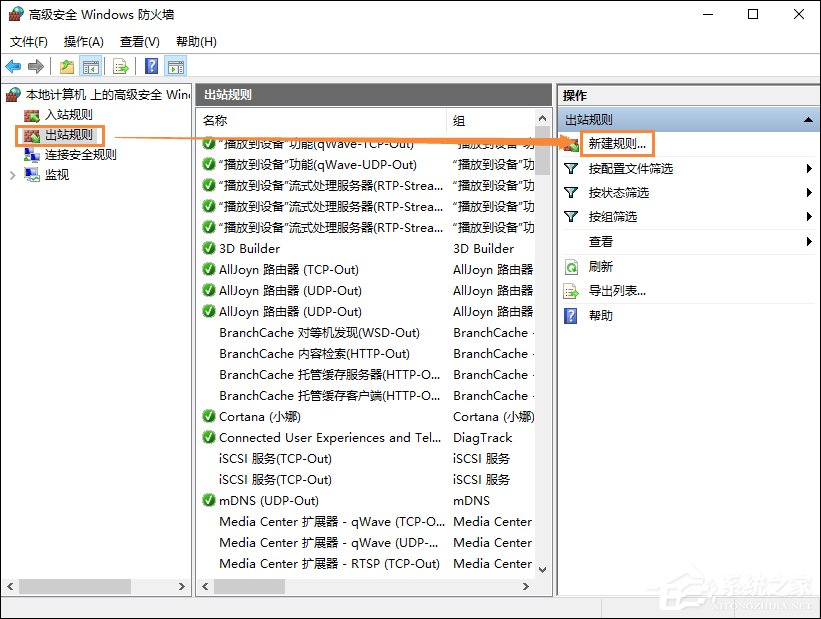Screen dimensions: 821x619
Task: Open the 按组筛选 submenu arrow
Action: (x=808, y=216)
